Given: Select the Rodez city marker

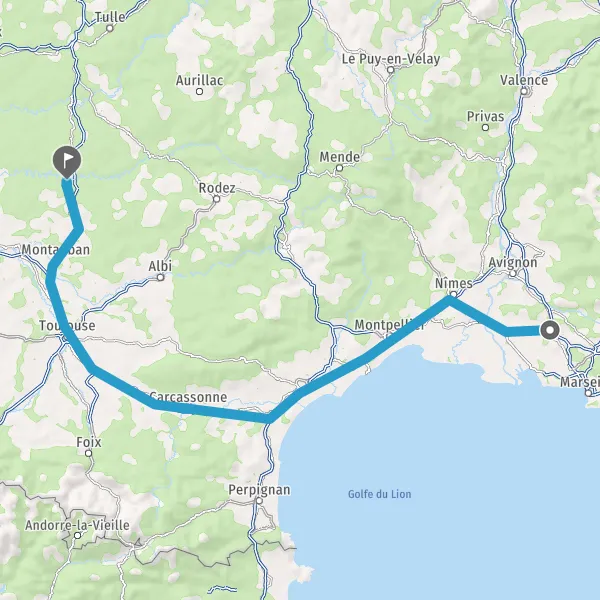Looking at the screenshot, I should point(217,199).
